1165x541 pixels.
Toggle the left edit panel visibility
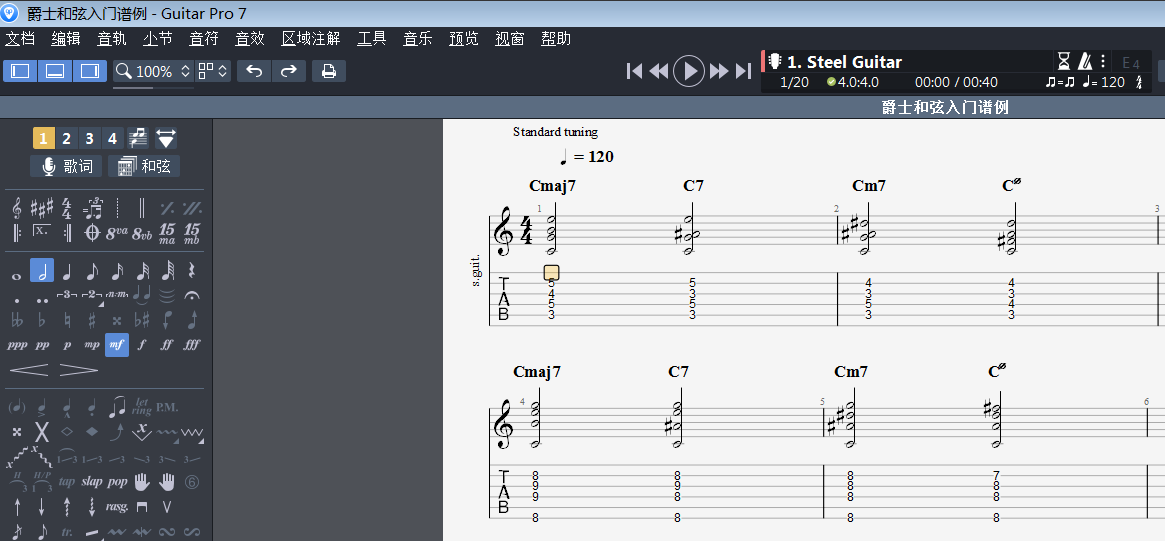[x=20, y=71]
